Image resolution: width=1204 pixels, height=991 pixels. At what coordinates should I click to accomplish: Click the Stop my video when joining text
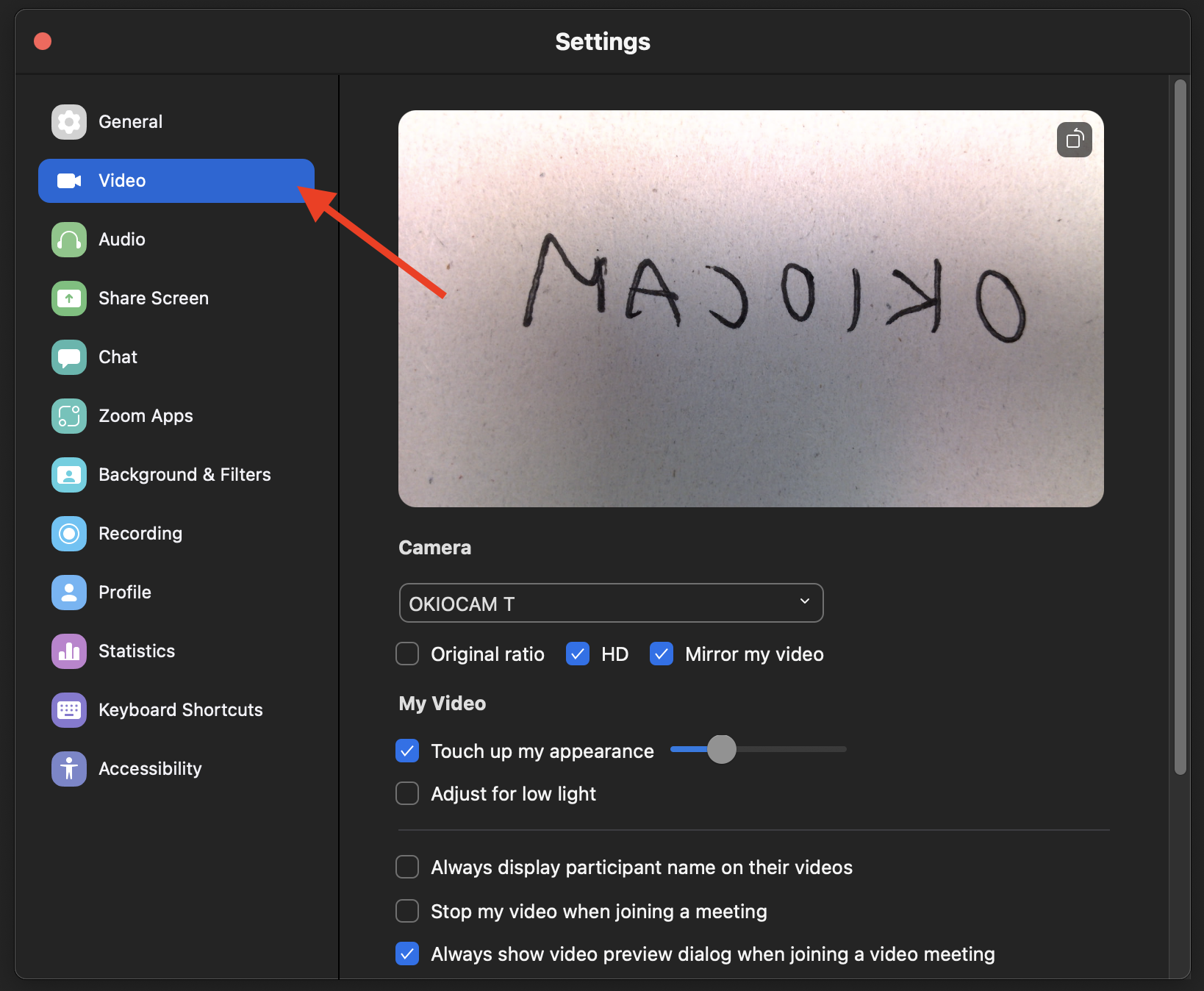(599, 912)
